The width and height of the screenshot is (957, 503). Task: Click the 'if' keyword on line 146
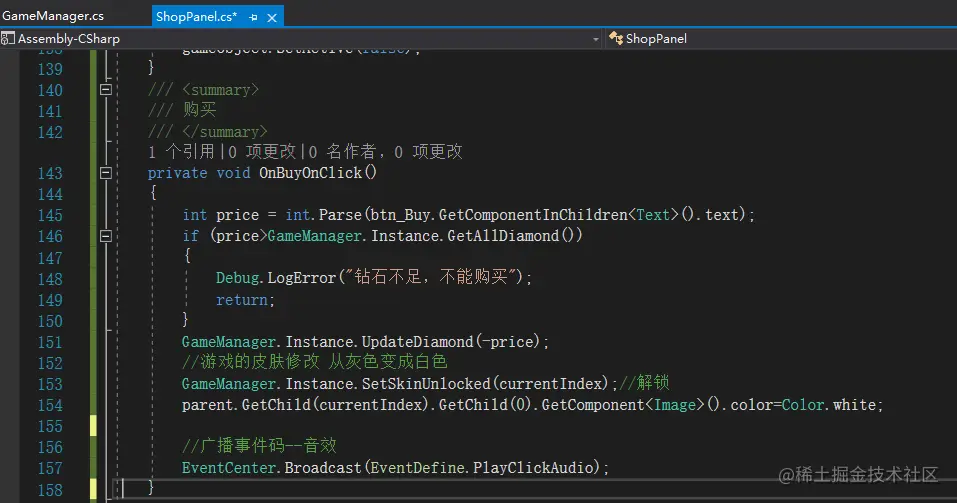pyautogui.click(x=190, y=236)
